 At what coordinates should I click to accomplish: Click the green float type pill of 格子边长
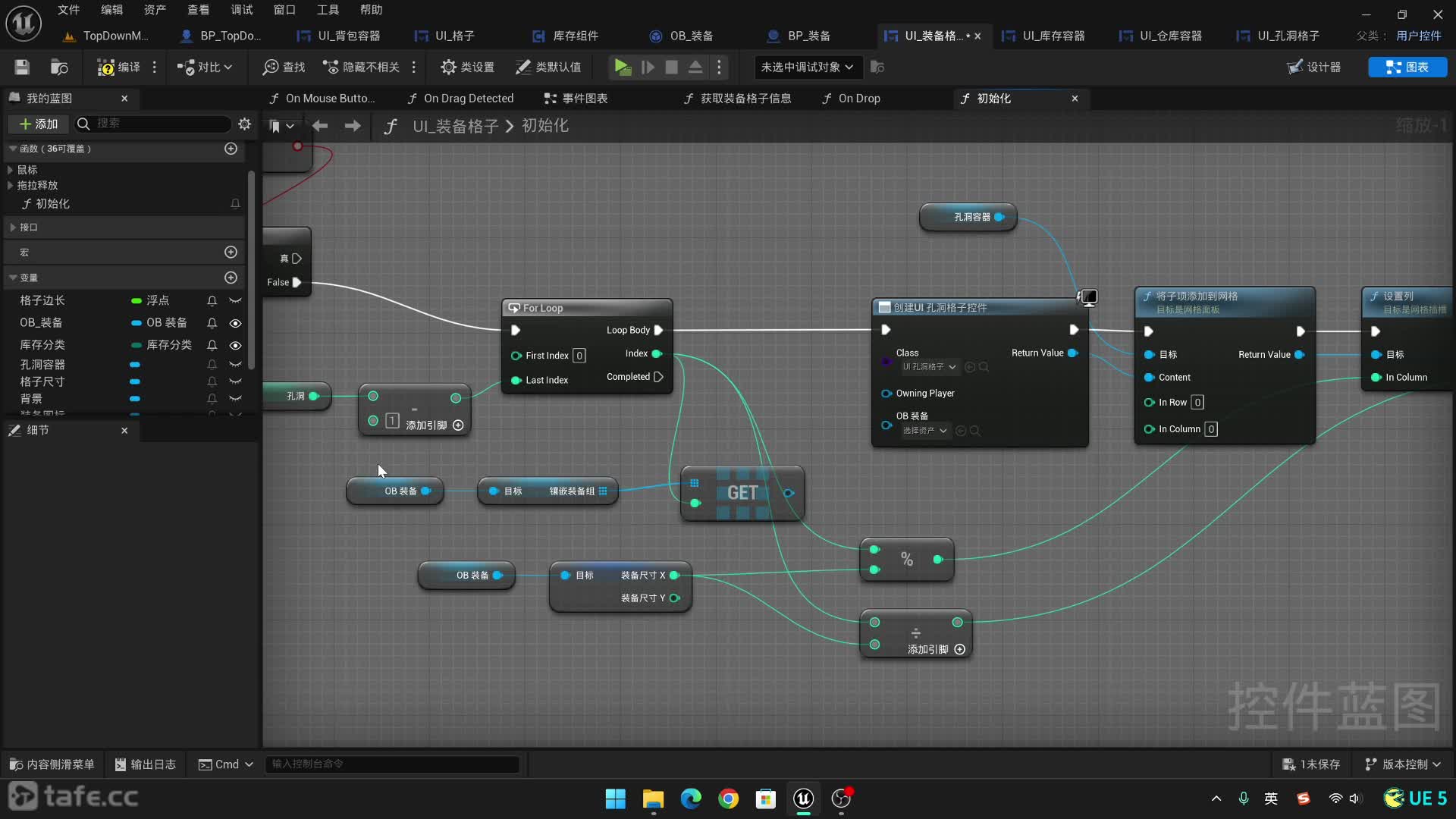pyautogui.click(x=136, y=301)
